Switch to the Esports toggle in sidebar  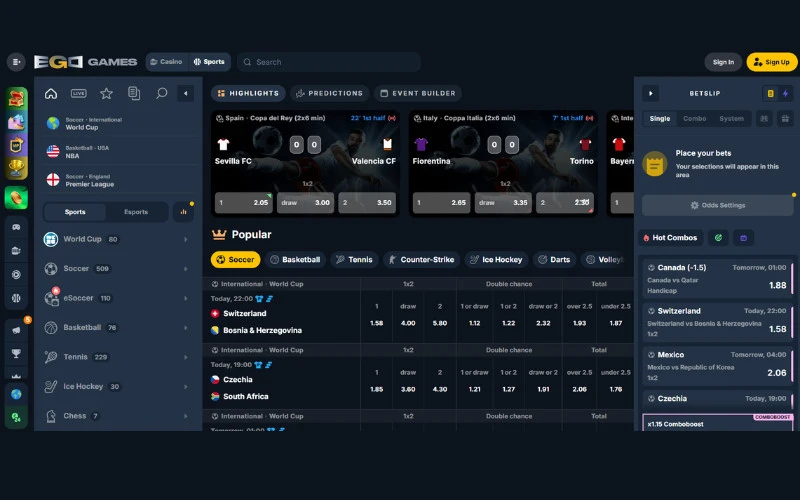136,212
